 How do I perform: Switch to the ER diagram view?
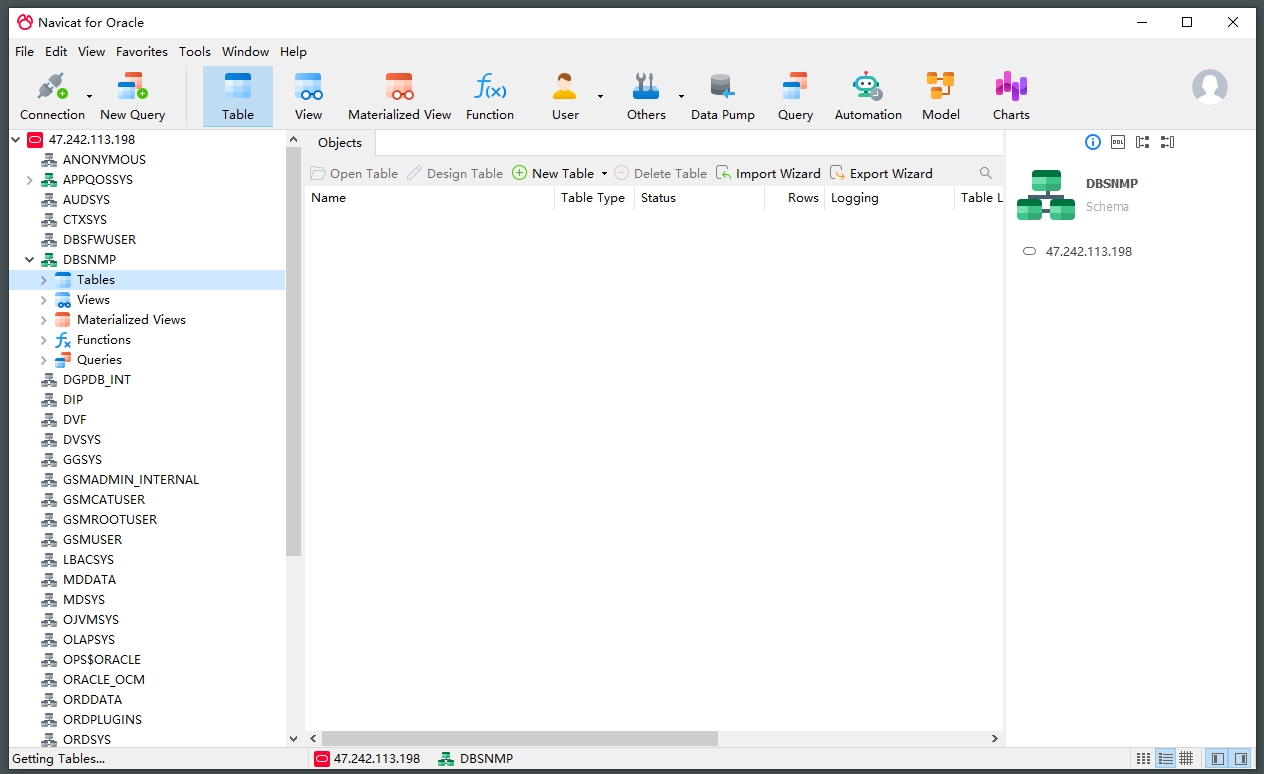(x=1186, y=759)
